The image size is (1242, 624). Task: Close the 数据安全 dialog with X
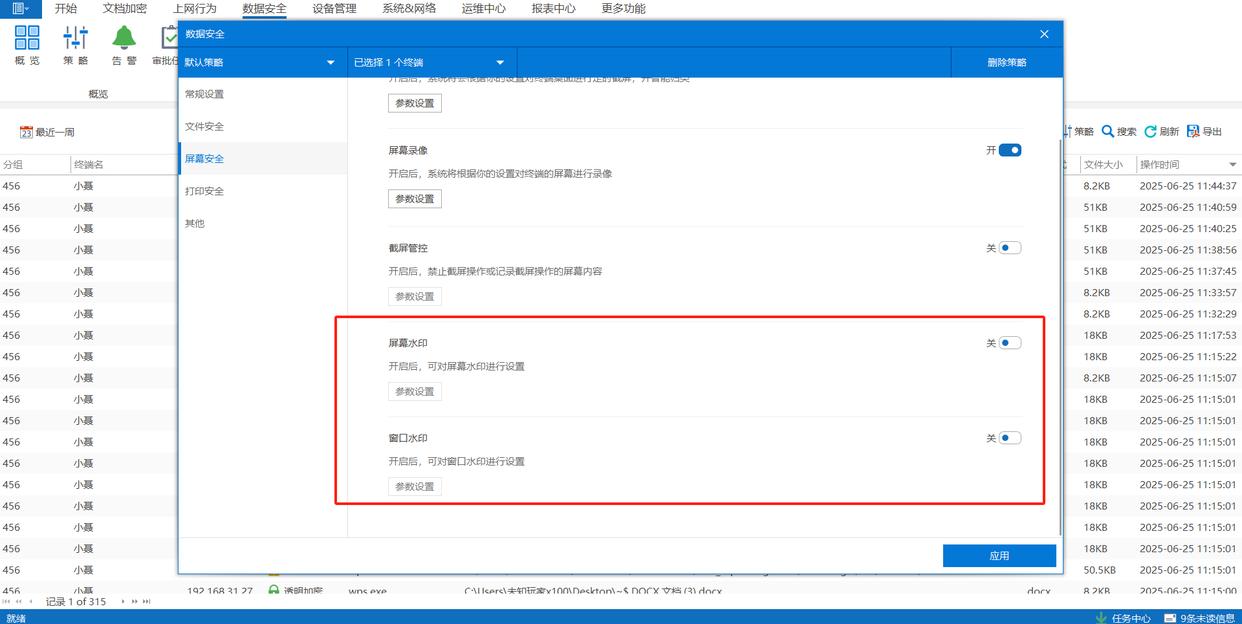(x=1044, y=34)
